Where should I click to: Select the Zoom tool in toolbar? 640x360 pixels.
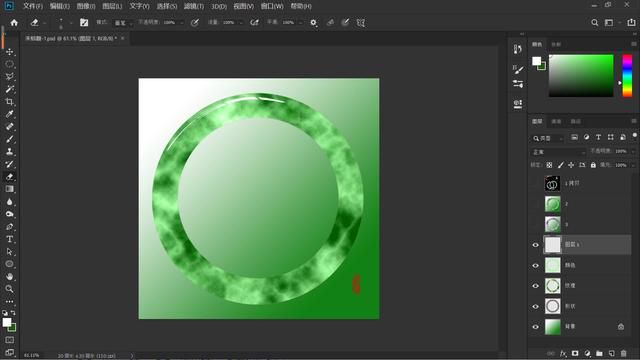tap(9, 289)
